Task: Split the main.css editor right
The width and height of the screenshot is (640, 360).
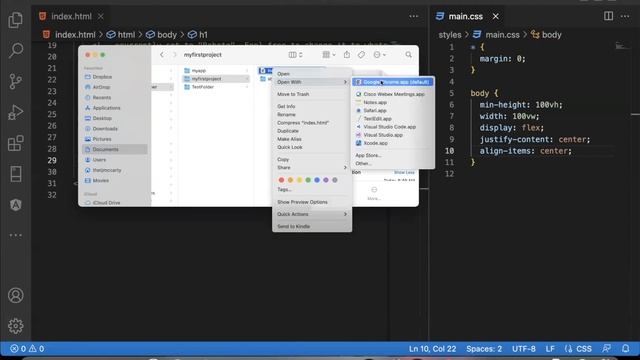Action: (x=608, y=16)
